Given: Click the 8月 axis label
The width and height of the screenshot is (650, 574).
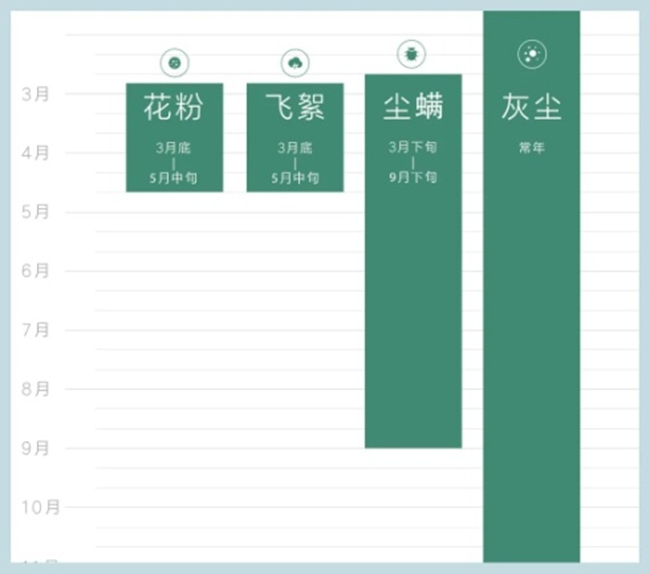Looking at the screenshot, I should (x=35, y=389).
